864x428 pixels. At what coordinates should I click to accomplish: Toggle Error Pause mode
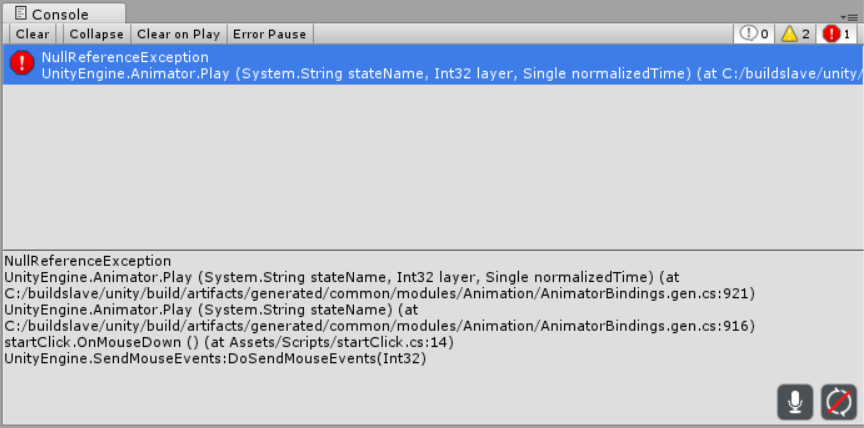coord(269,34)
